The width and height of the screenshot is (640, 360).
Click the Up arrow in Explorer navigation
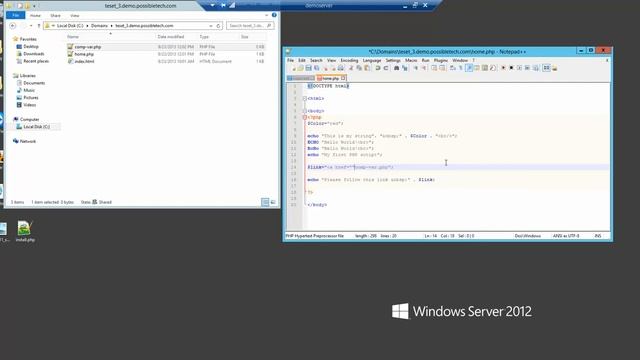(x=39, y=26)
